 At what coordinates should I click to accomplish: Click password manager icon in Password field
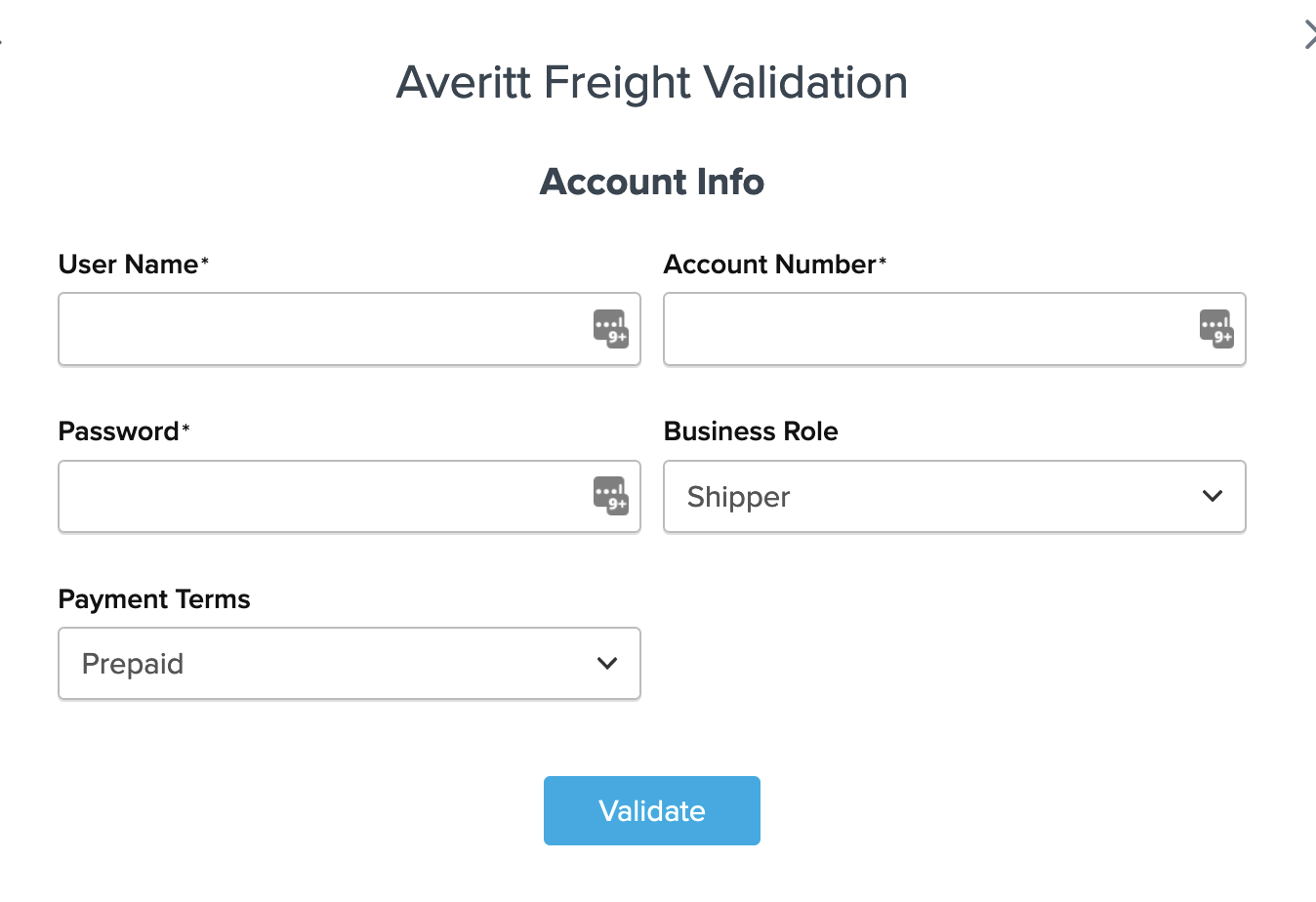click(x=611, y=495)
